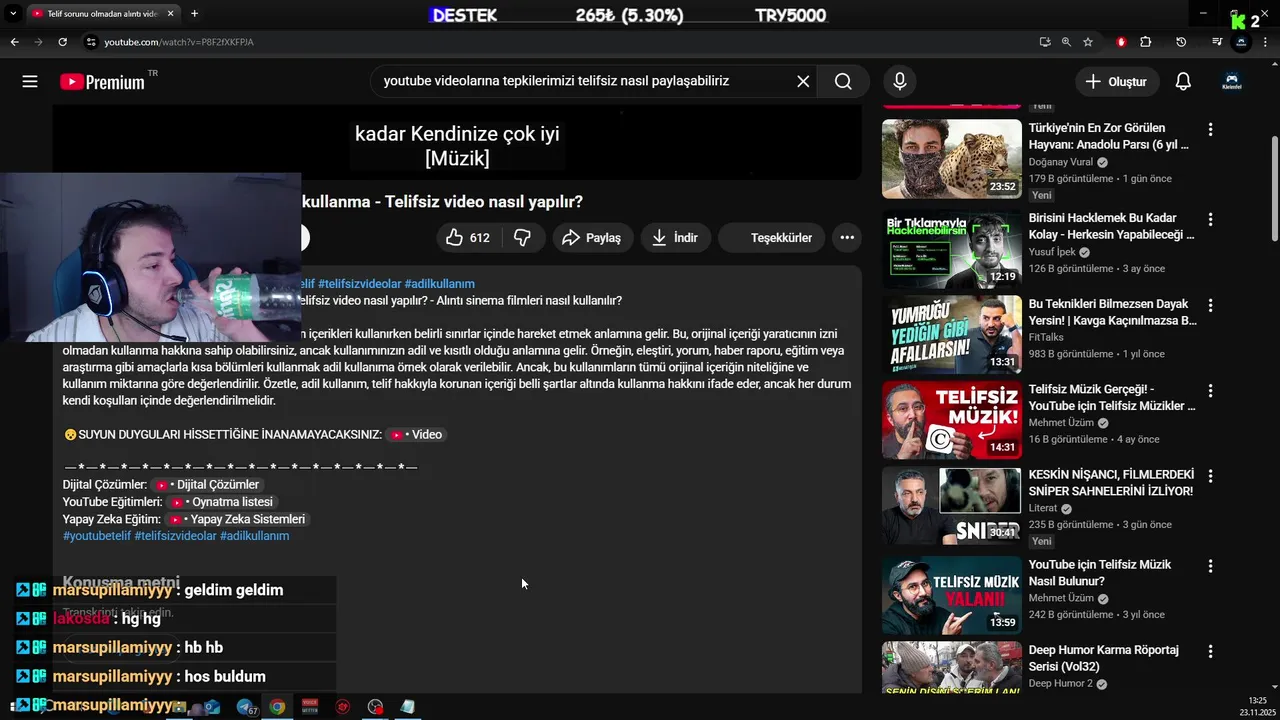The width and height of the screenshot is (1280, 720).
Task: Open Chrome from the taskbar
Action: [x=277, y=707]
